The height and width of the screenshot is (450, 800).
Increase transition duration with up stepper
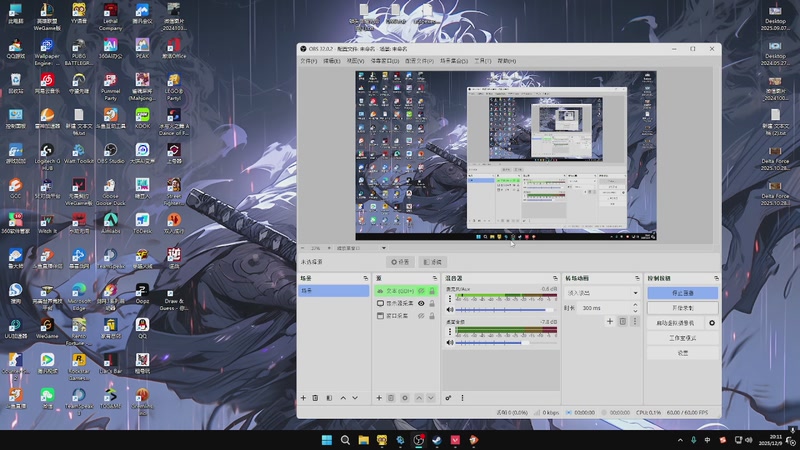(x=635, y=305)
